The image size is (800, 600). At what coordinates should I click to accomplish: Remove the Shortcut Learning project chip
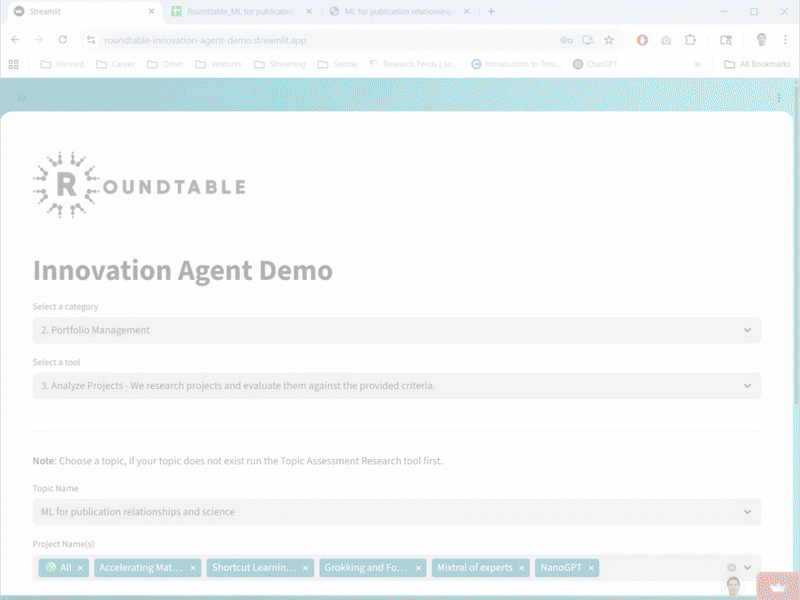305,568
